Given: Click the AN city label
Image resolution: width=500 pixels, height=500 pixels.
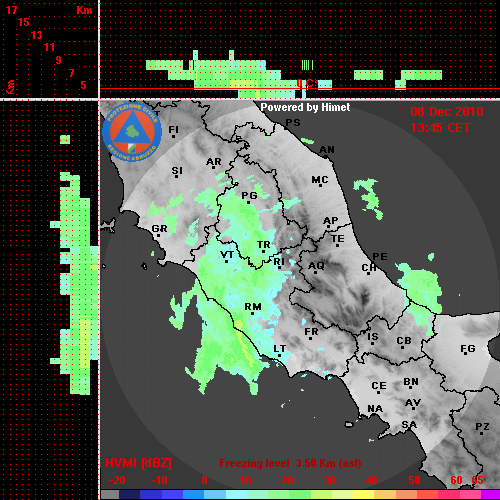Looking at the screenshot, I should (327, 150).
